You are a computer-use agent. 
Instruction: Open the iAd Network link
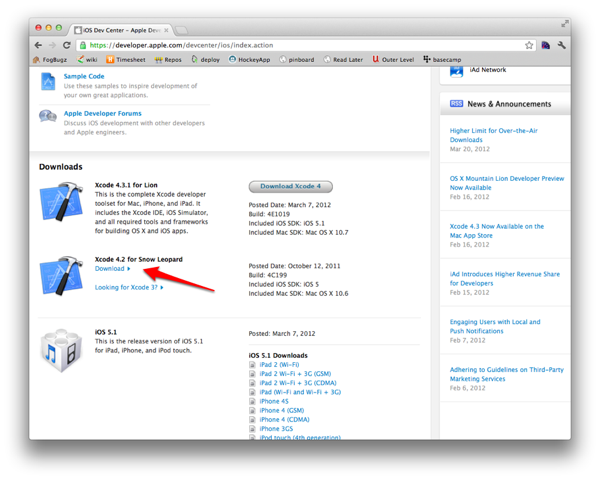(488, 70)
